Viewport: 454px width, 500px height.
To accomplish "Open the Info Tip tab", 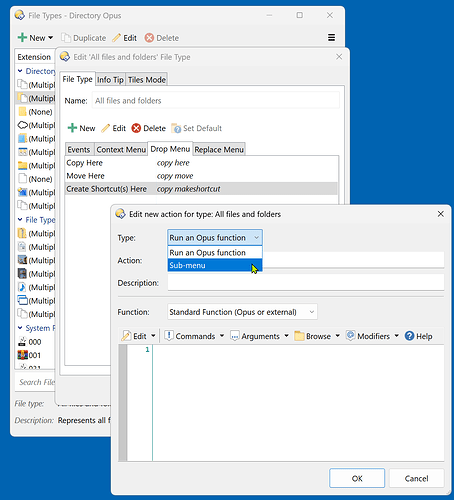I will coord(110,80).
